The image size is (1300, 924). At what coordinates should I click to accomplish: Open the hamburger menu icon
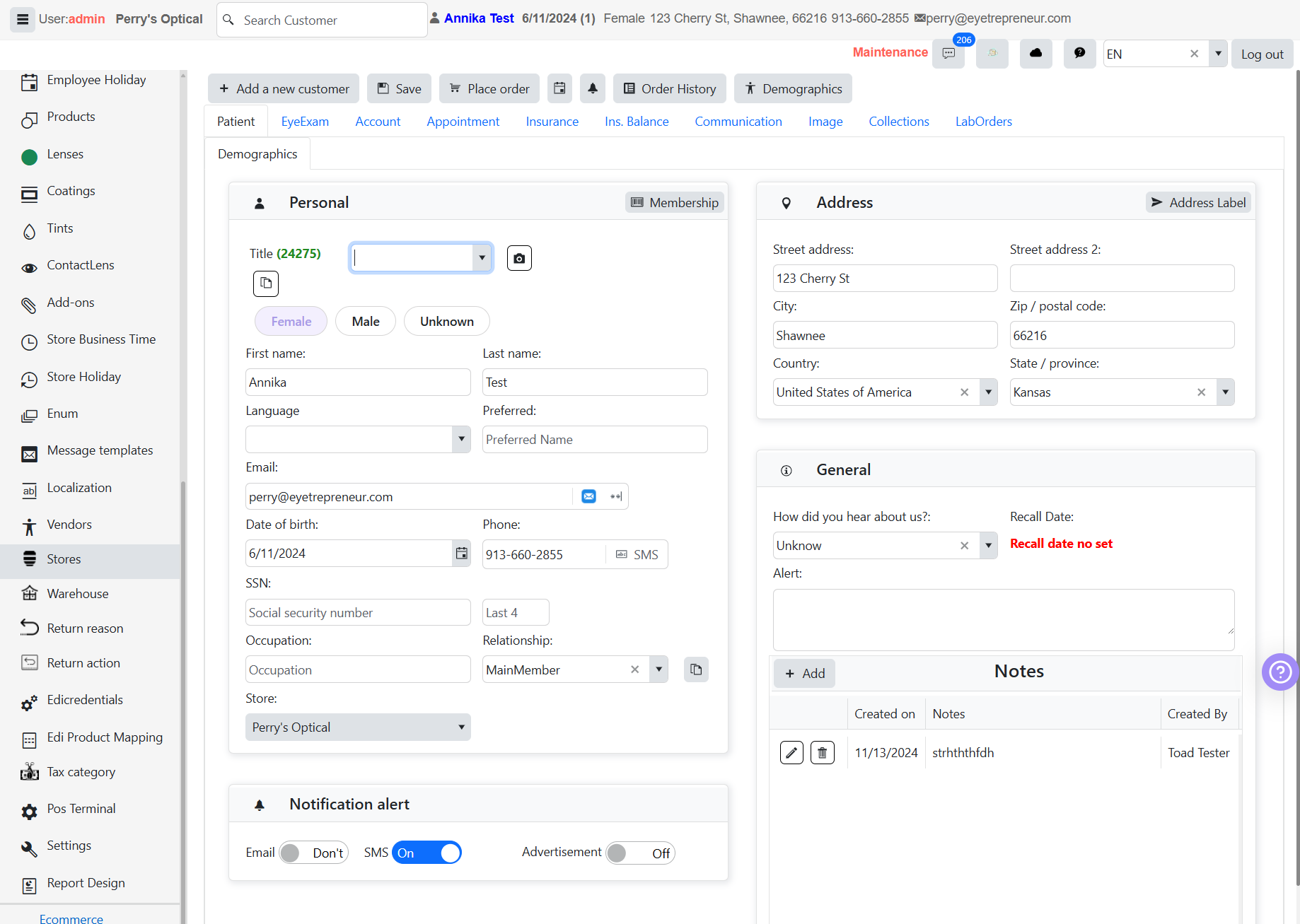23,19
